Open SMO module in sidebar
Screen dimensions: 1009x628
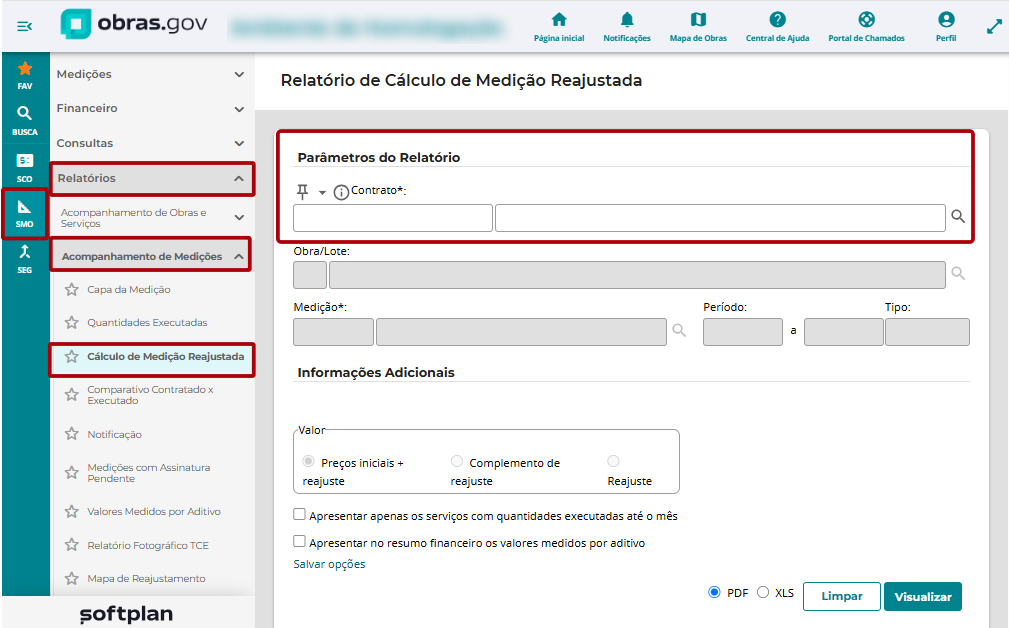pyautogui.click(x=24, y=213)
